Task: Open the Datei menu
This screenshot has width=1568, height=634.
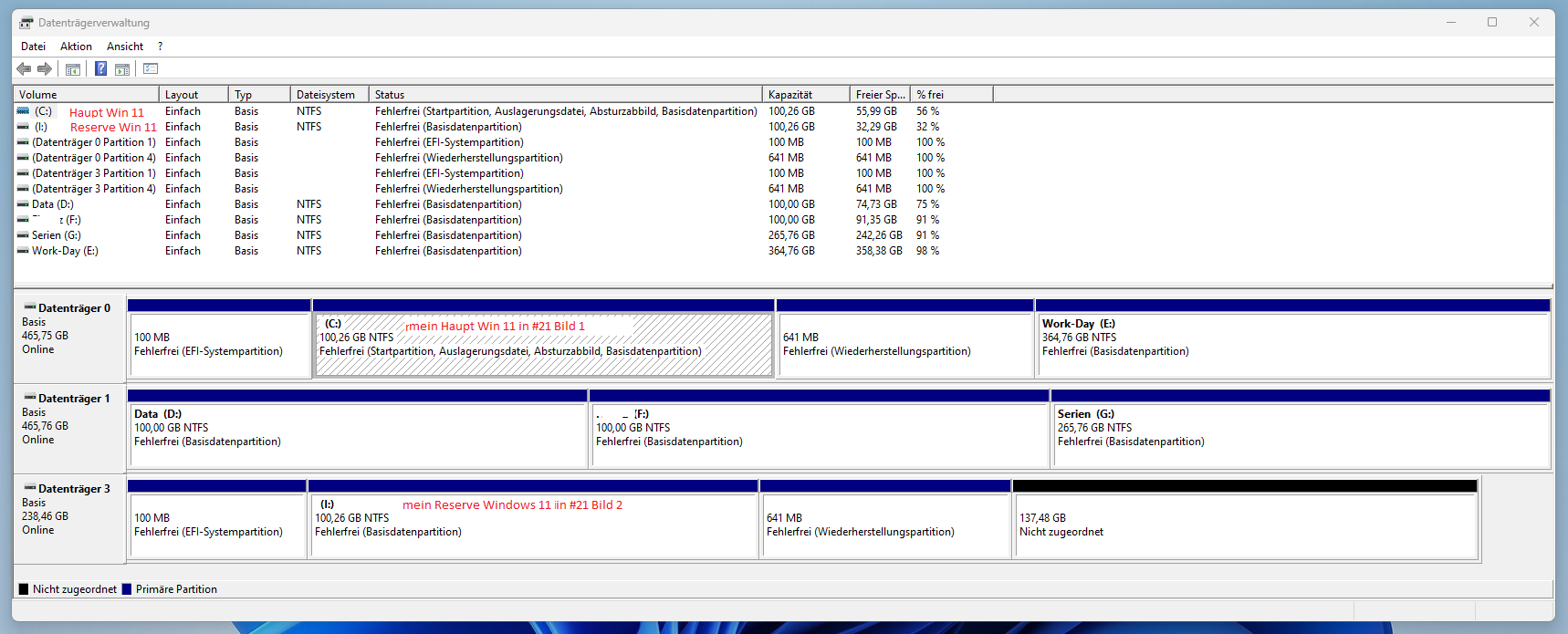Action: (x=33, y=47)
